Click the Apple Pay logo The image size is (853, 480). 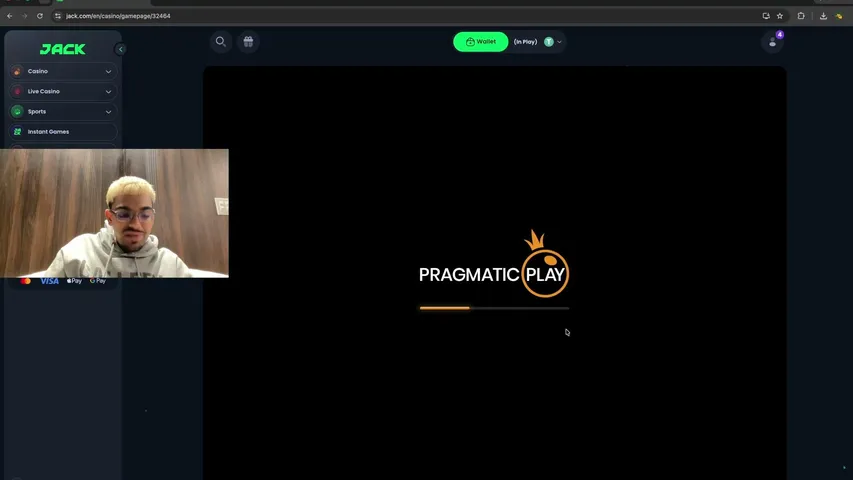[x=74, y=281]
